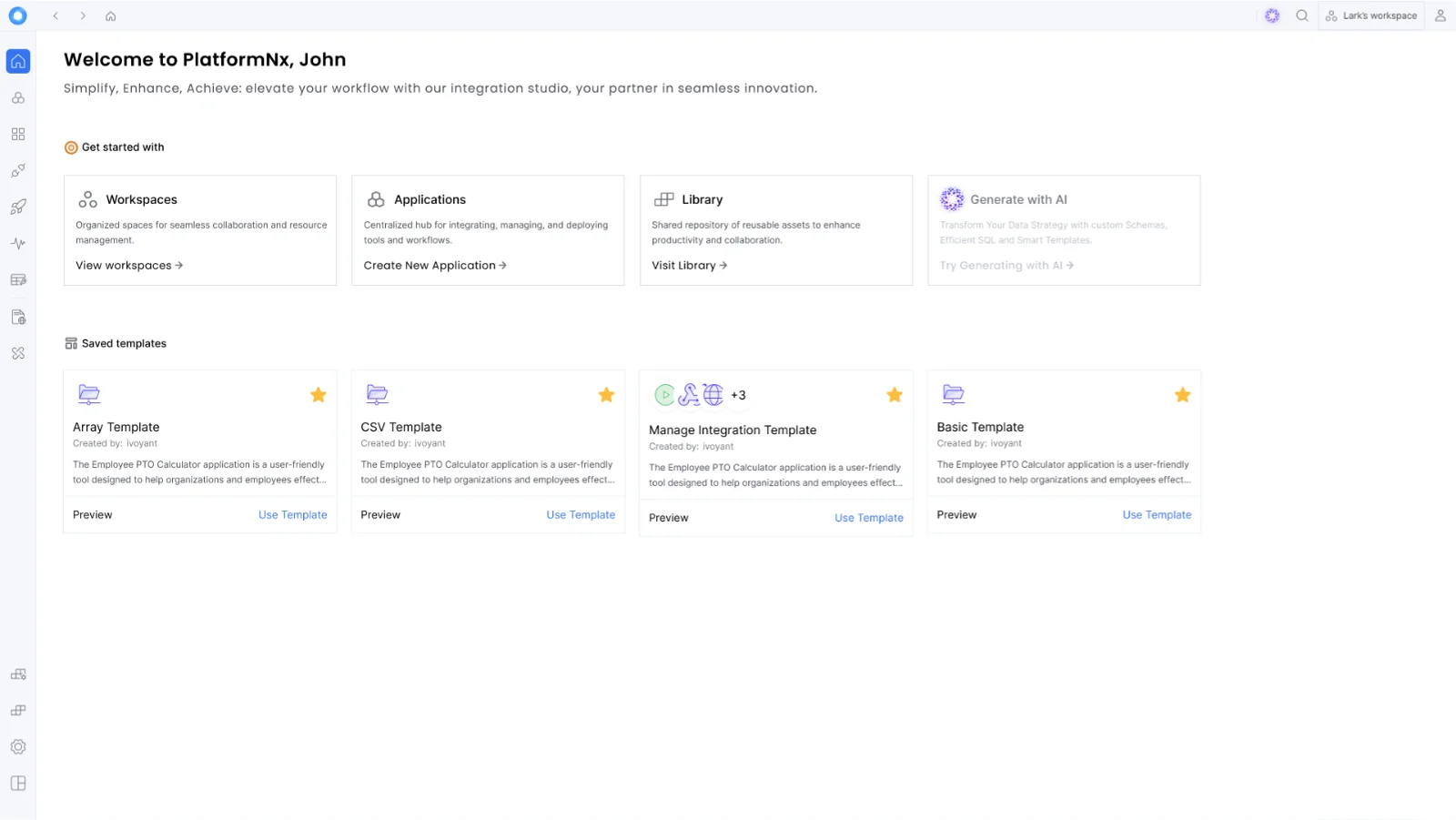Open the document-with-clock sidebar icon
The image size is (1456, 820).
[18, 317]
